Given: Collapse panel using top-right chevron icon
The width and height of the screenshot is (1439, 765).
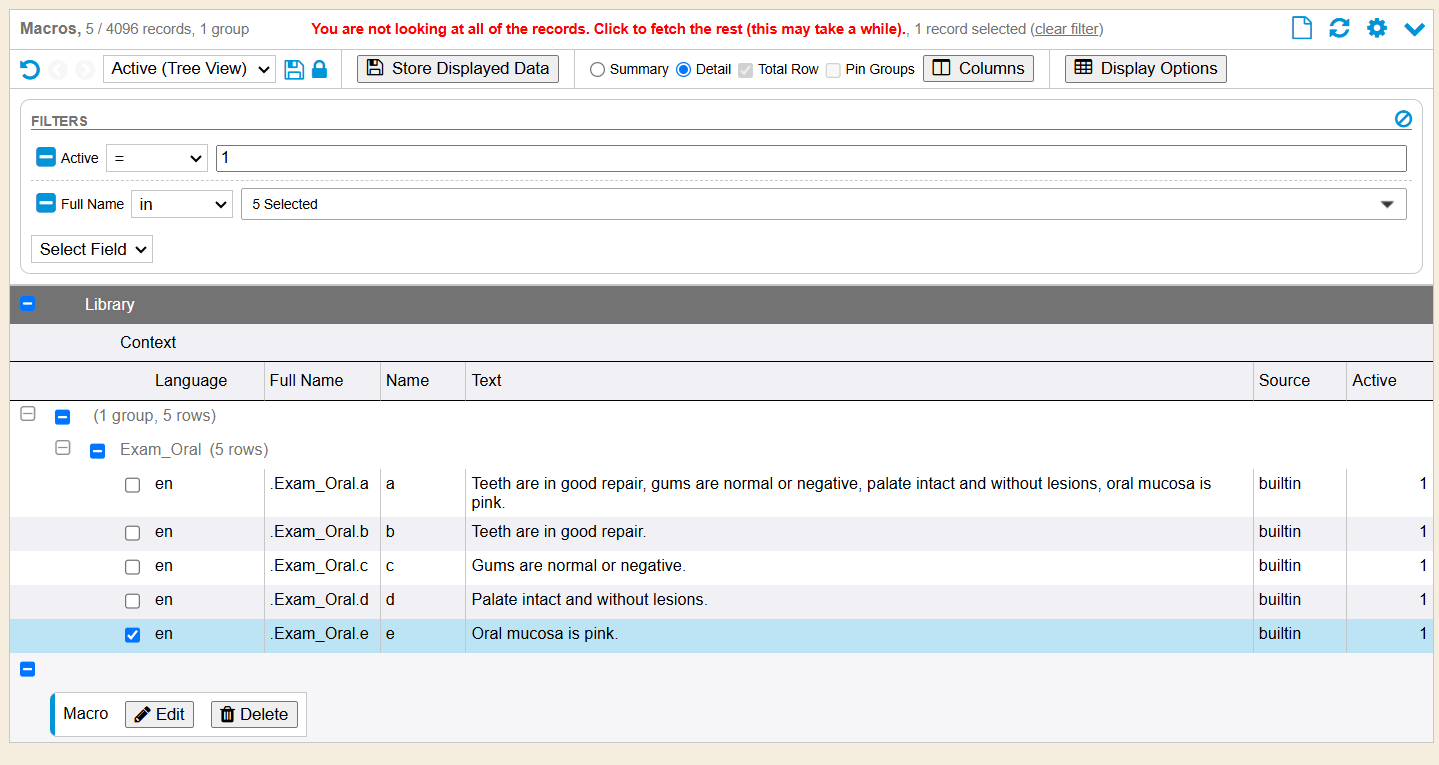Looking at the screenshot, I should tap(1414, 29).
